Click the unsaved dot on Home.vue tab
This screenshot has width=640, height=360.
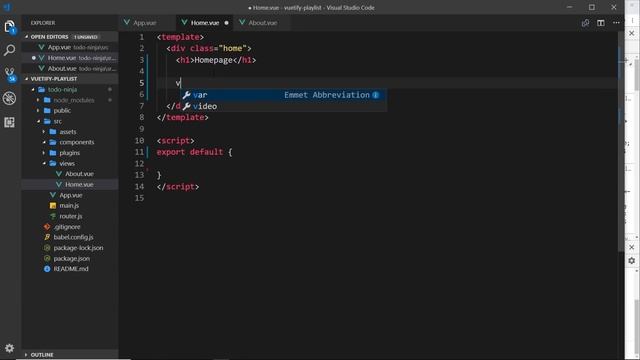click(x=227, y=23)
